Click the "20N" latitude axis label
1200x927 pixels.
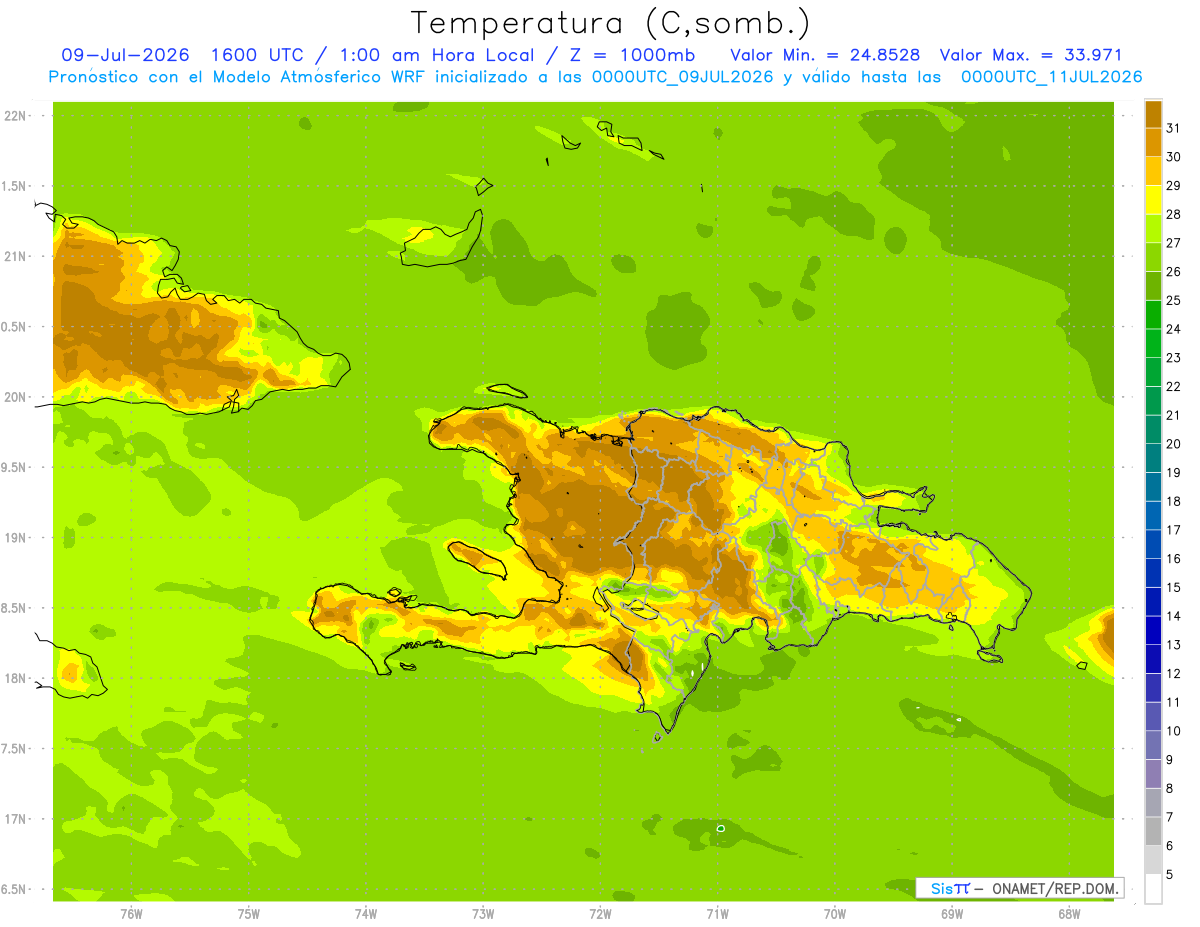point(15,397)
